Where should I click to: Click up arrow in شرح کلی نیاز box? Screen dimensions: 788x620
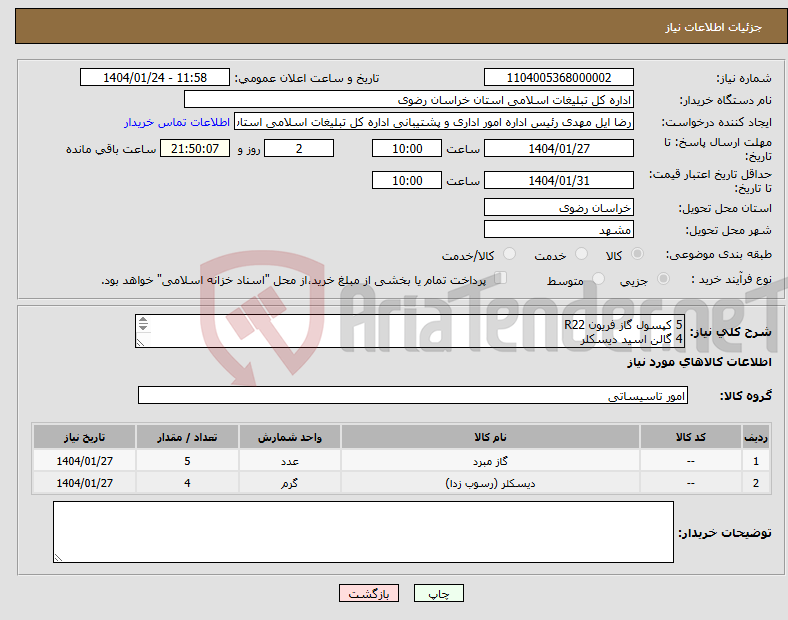coord(143,320)
